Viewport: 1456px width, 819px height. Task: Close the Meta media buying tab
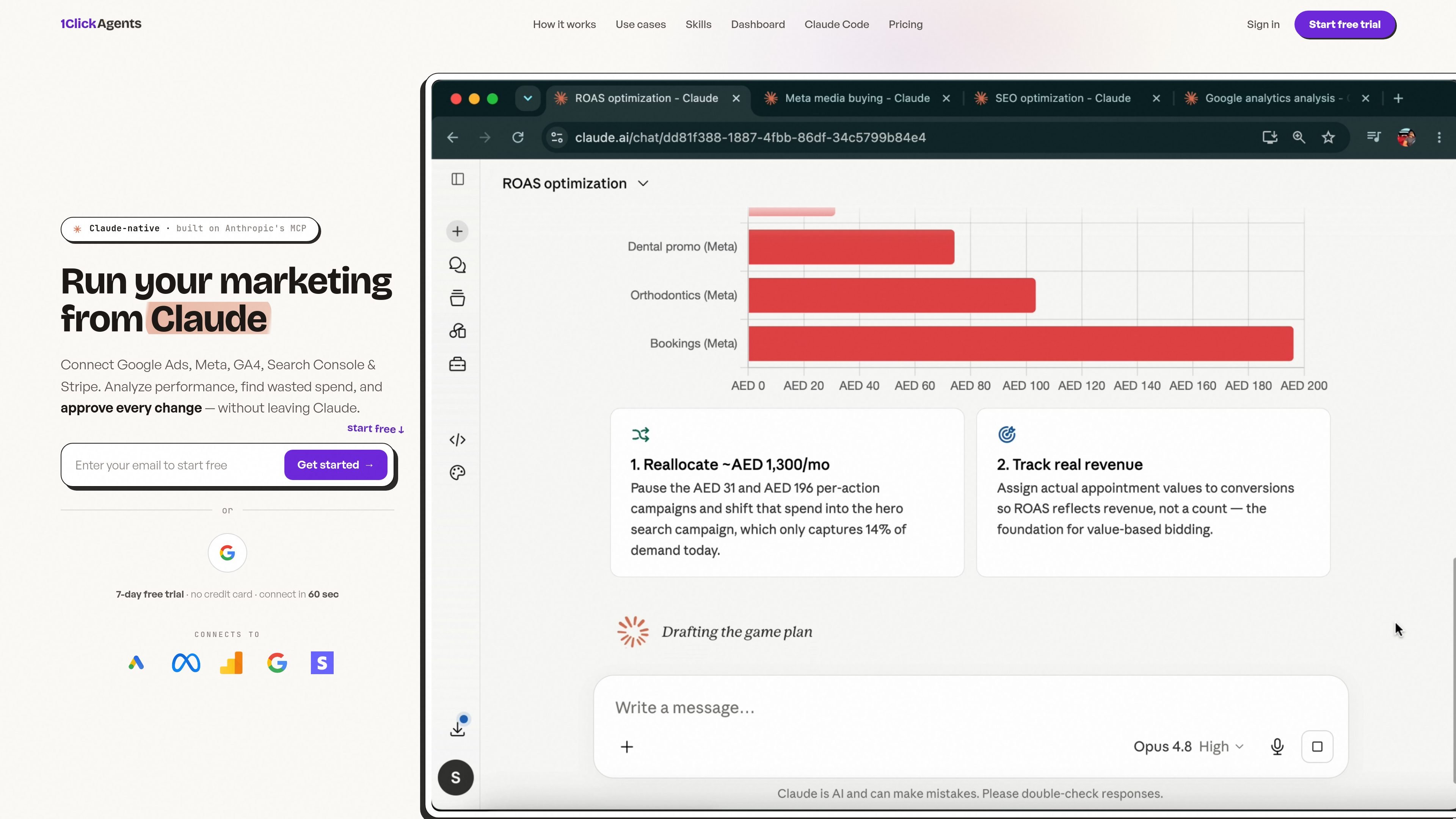[x=946, y=98]
